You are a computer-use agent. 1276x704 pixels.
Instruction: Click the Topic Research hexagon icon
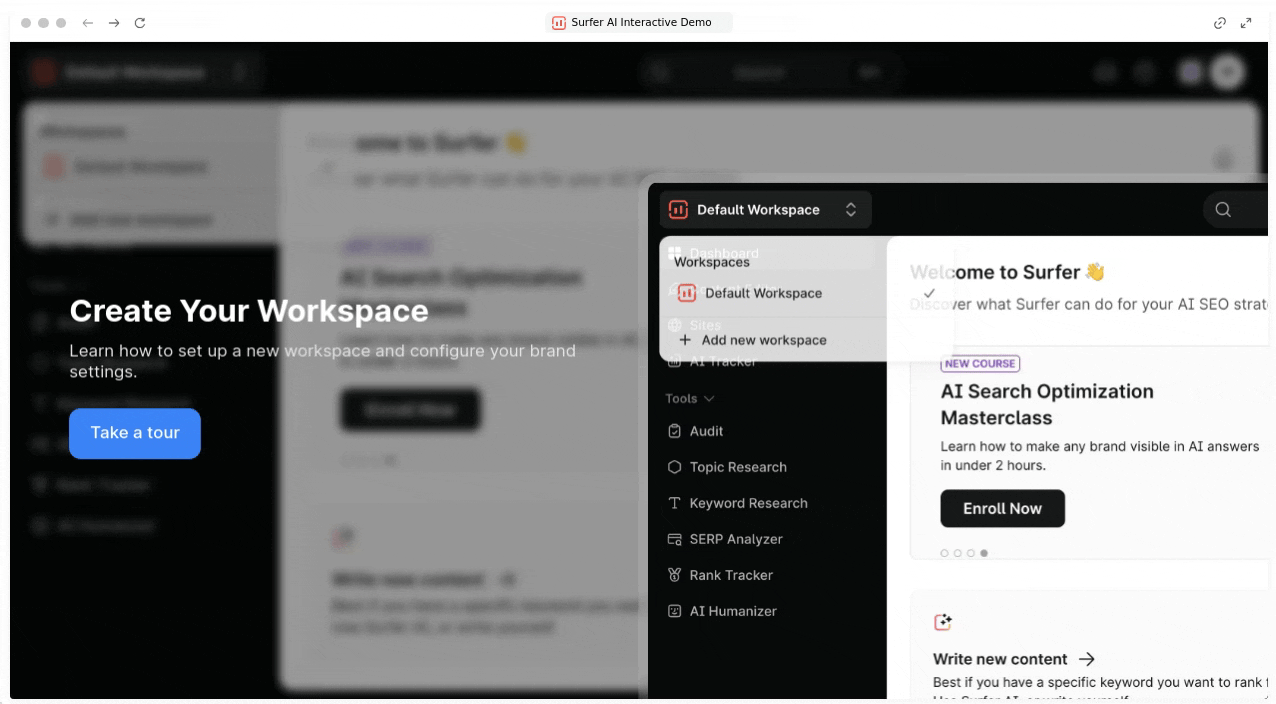coord(674,467)
